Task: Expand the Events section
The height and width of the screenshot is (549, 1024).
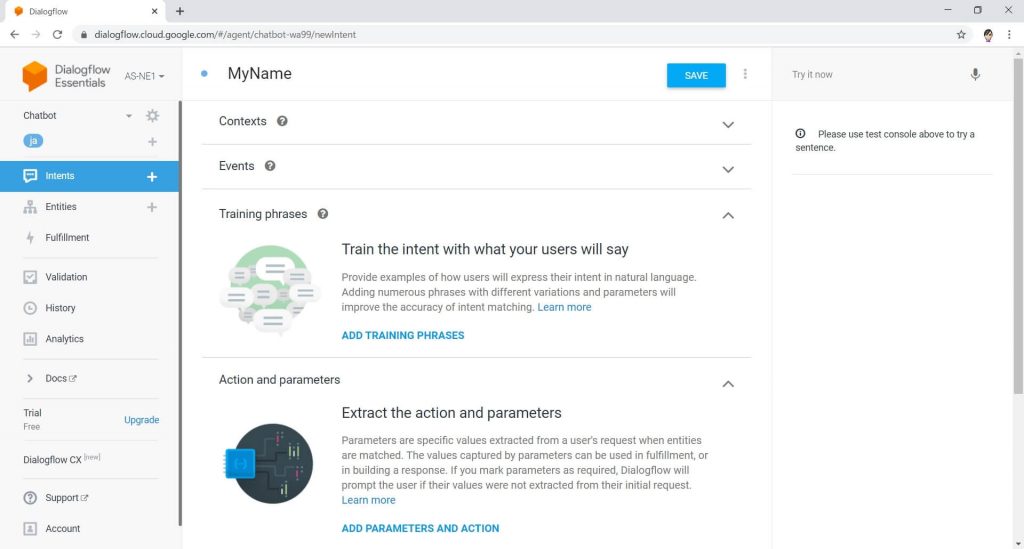Action: pyautogui.click(x=728, y=169)
